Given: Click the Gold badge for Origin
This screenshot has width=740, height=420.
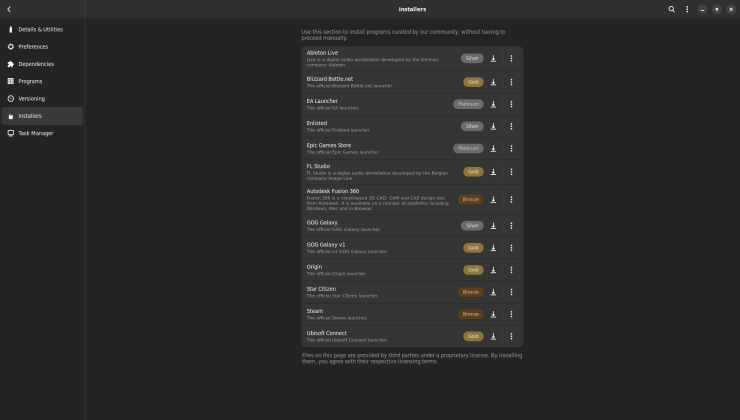Looking at the screenshot, I should tap(473, 270).
